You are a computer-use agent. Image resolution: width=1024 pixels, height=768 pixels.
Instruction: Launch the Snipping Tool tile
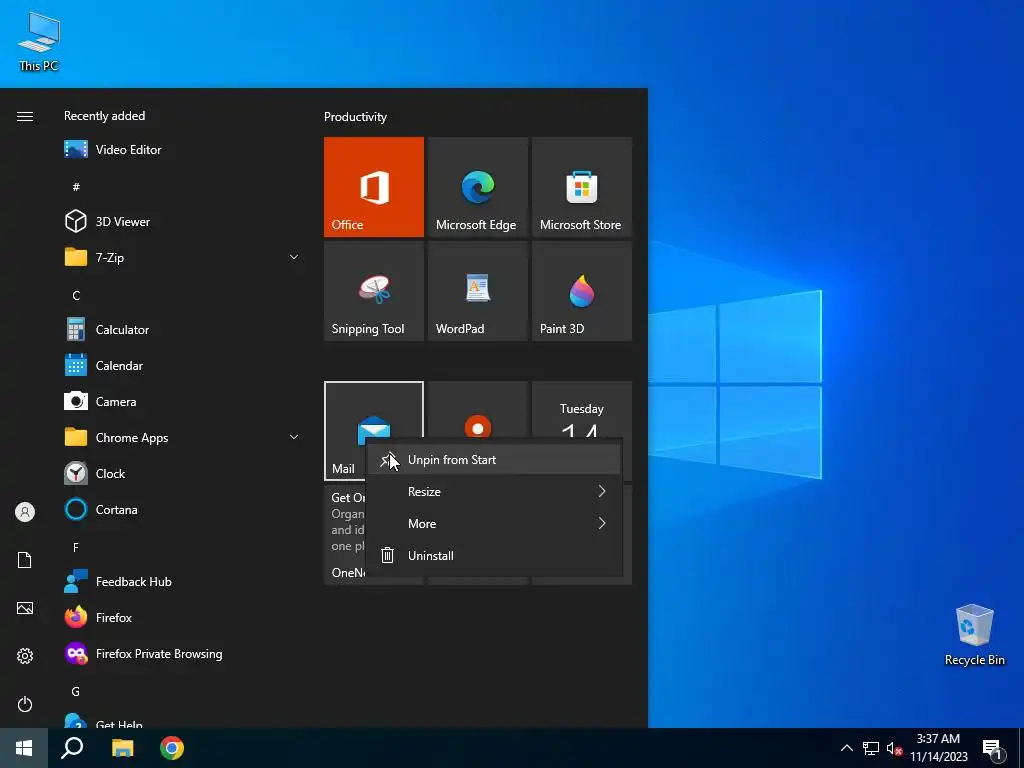(374, 291)
